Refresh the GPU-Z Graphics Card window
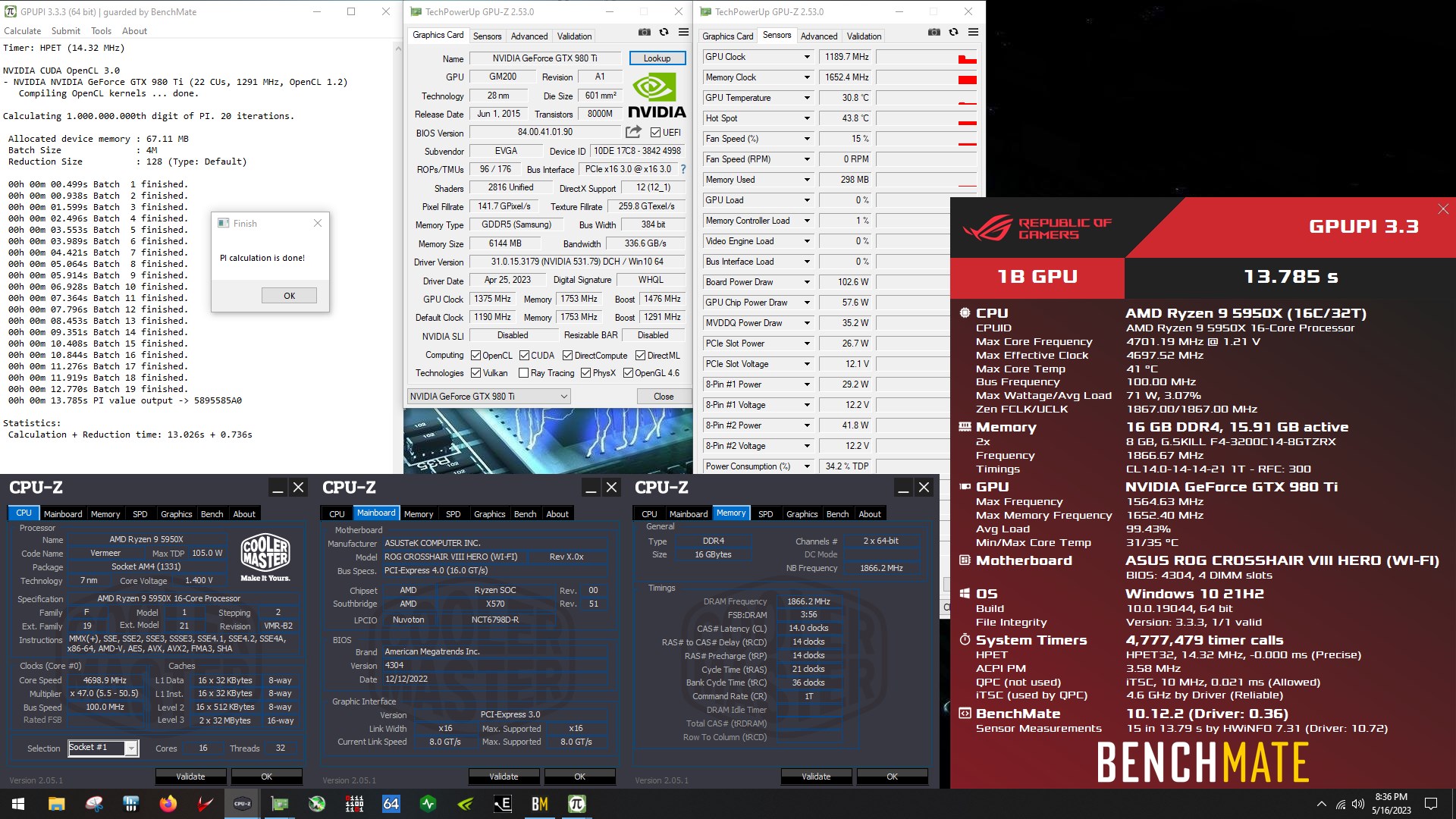Image resolution: width=1456 pixels, height=819 pixels. tap(664, 33)
